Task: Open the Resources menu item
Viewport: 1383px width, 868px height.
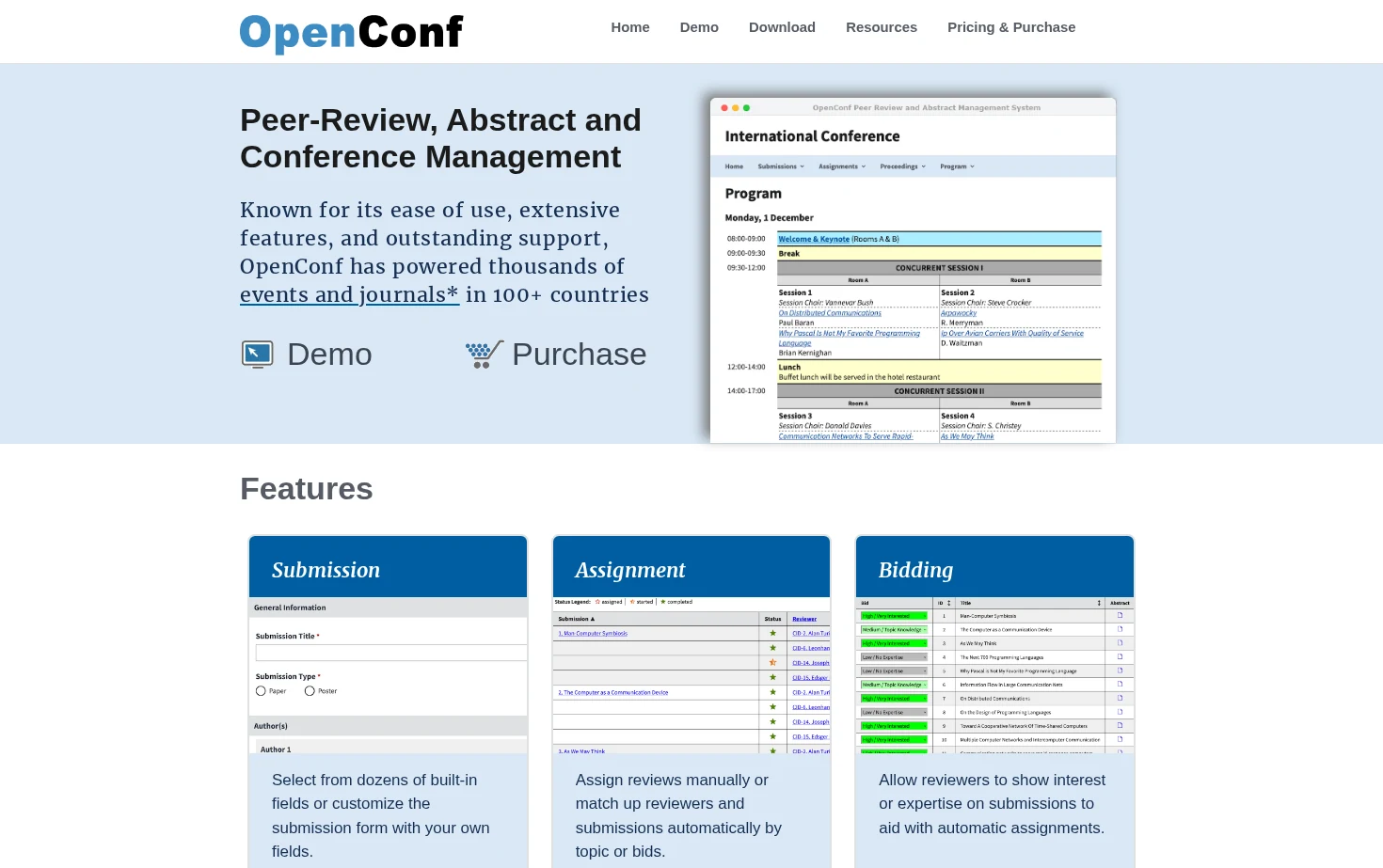Action: pos(882,27)
